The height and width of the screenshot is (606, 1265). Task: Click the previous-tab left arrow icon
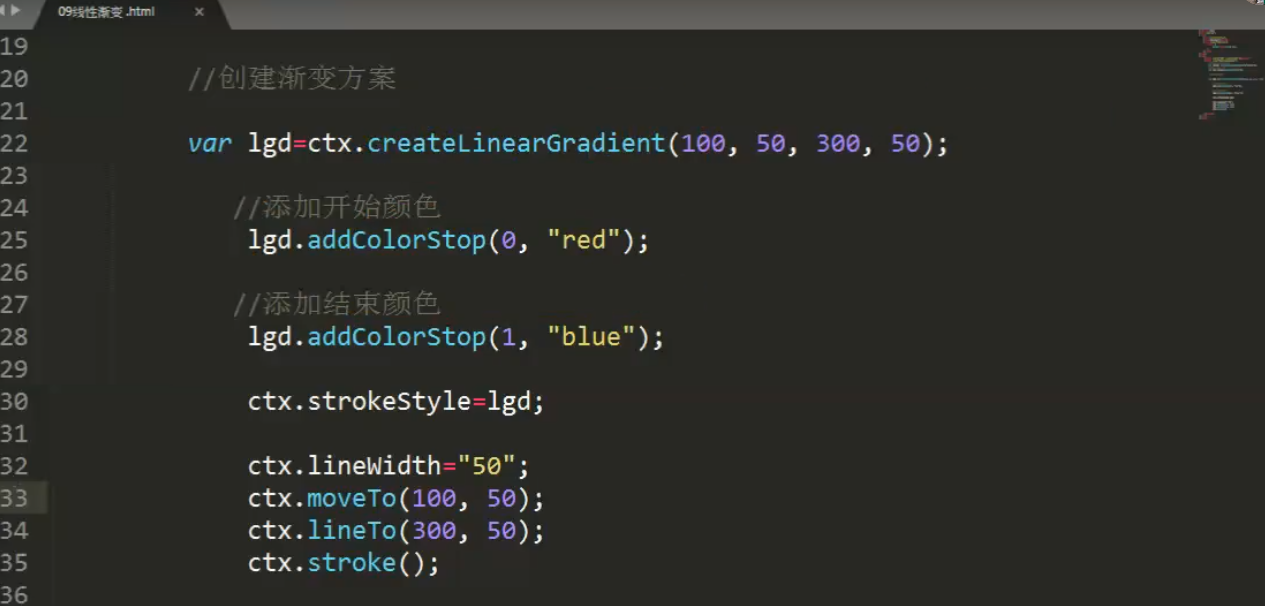(4, 10)
